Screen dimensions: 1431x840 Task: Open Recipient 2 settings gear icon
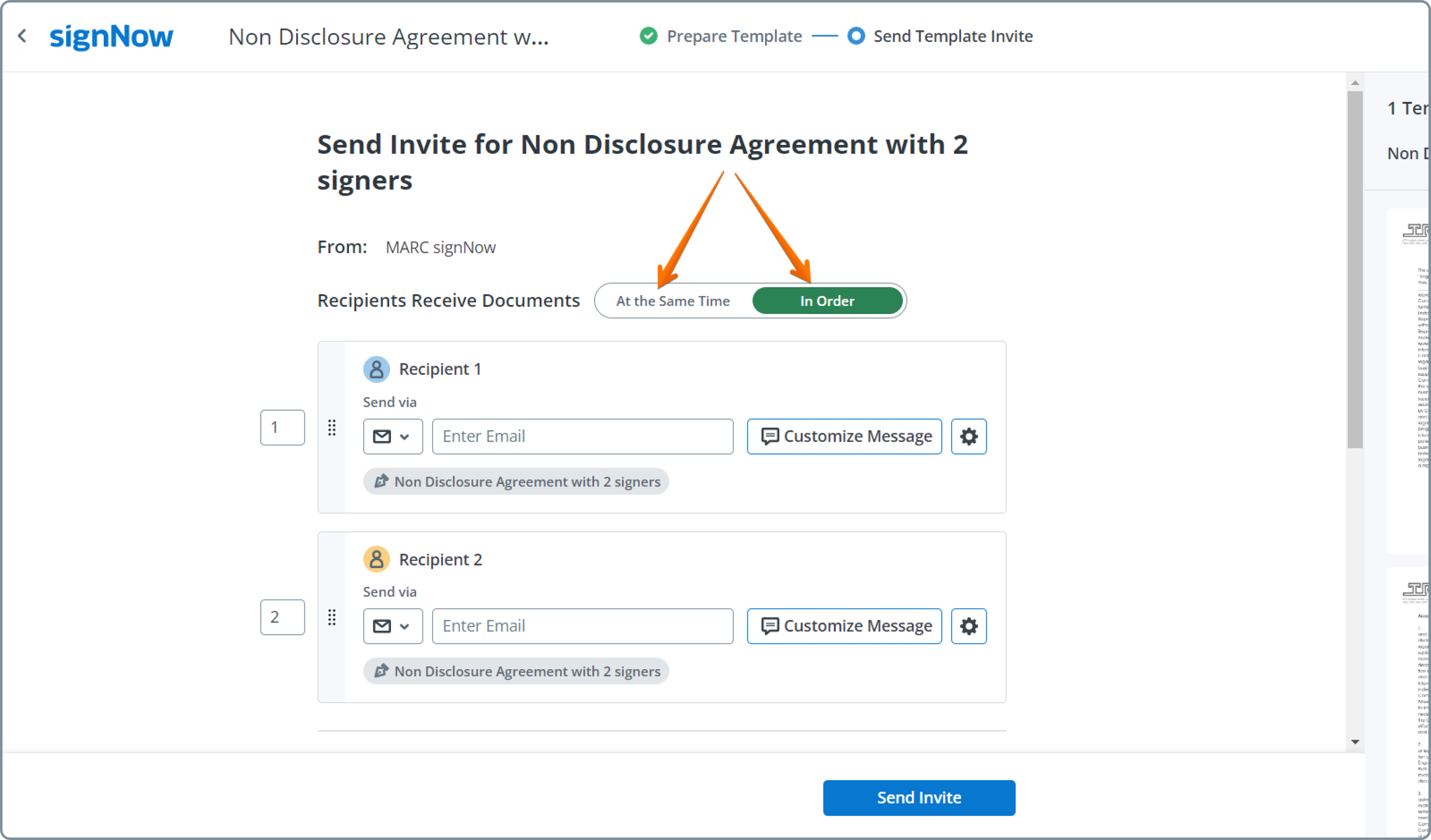(969, 626)
